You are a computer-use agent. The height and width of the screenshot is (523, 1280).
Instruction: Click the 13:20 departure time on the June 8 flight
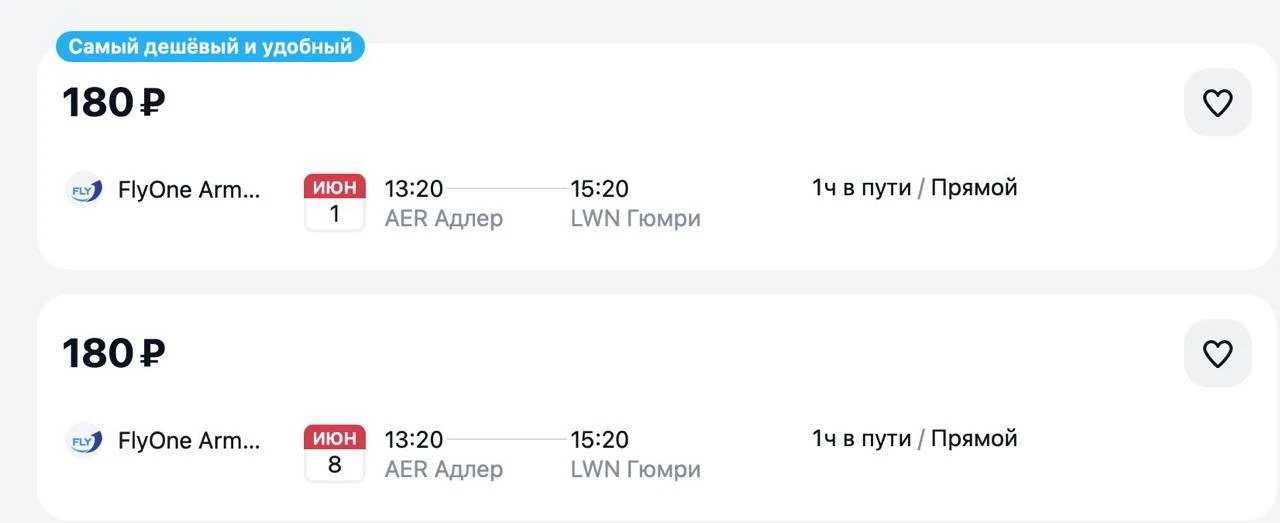[x=413, y=439]
